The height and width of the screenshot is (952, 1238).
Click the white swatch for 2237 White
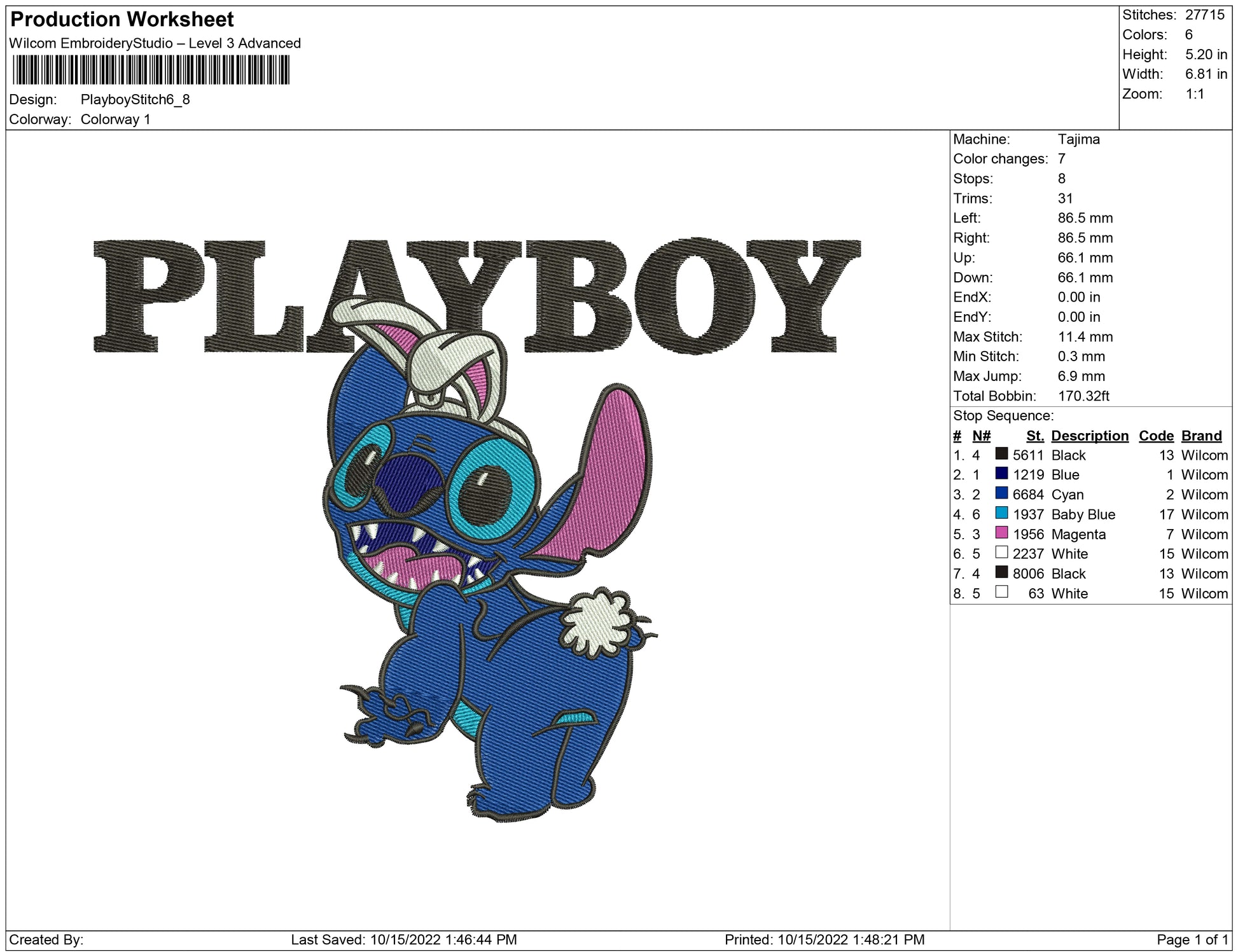(x=1001, y=552)
